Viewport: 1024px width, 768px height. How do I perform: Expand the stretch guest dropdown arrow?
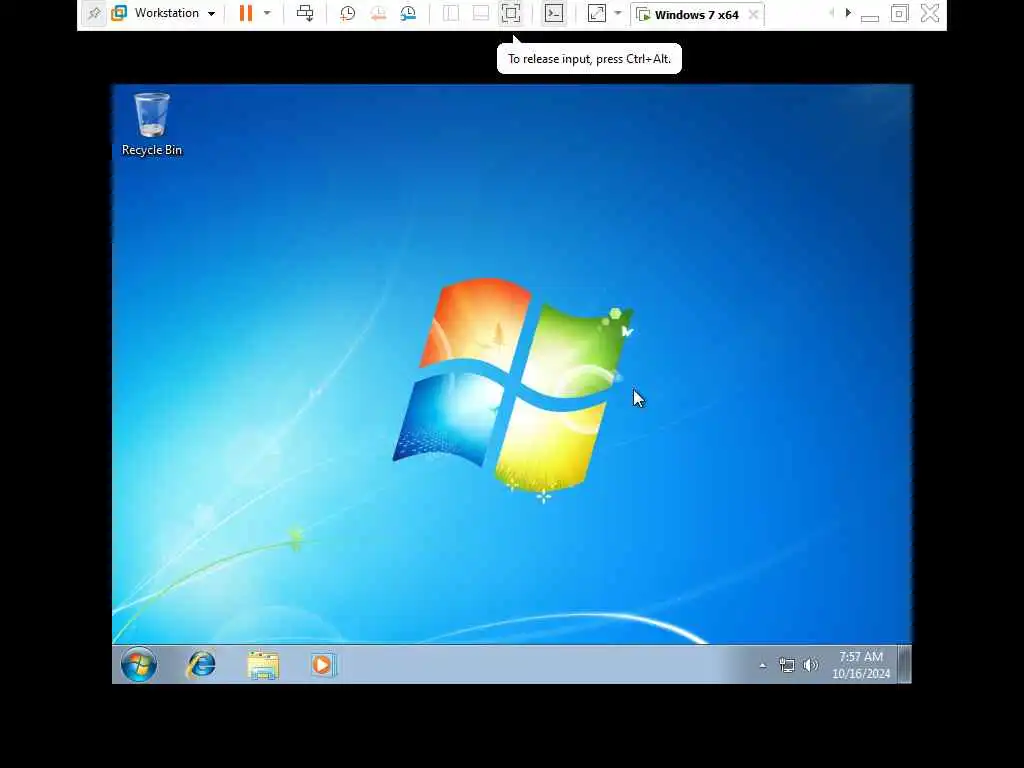coord(618,13)
